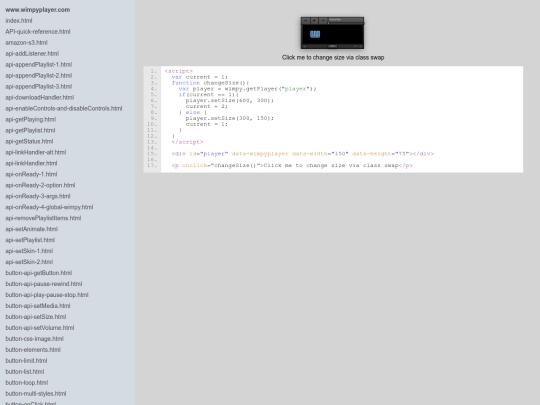The width and height of the screenshot is (540, 405).
Task: Open button-multi-styles.html
Action: point(36,394)
